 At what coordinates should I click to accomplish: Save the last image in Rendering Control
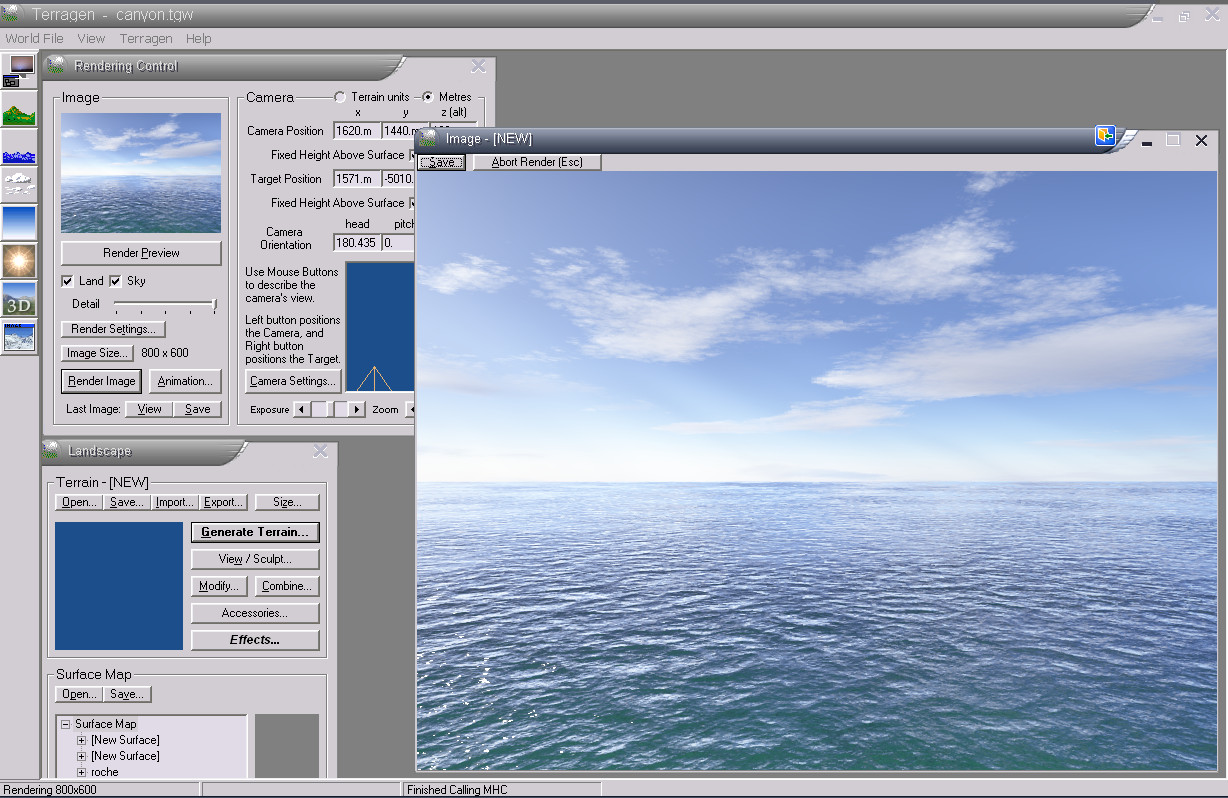[198, 409]
